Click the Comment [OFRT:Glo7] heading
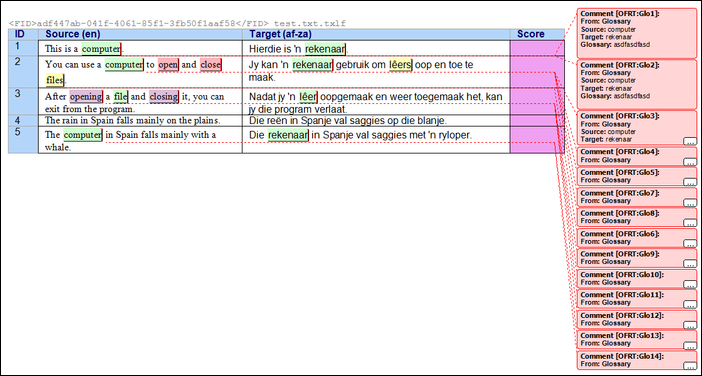 pos(620,192)
